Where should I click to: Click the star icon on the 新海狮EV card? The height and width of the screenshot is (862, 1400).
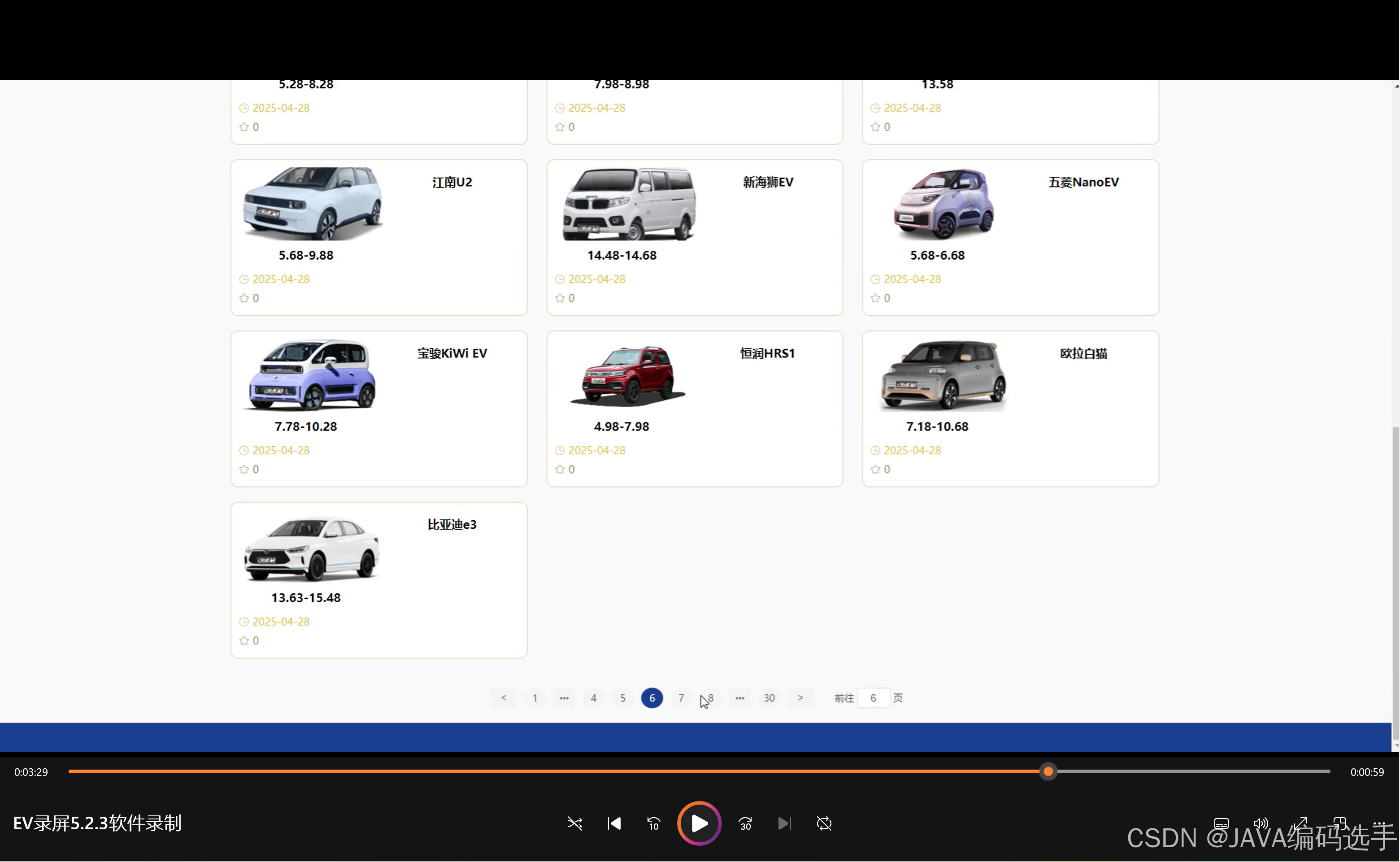(560, 298)
